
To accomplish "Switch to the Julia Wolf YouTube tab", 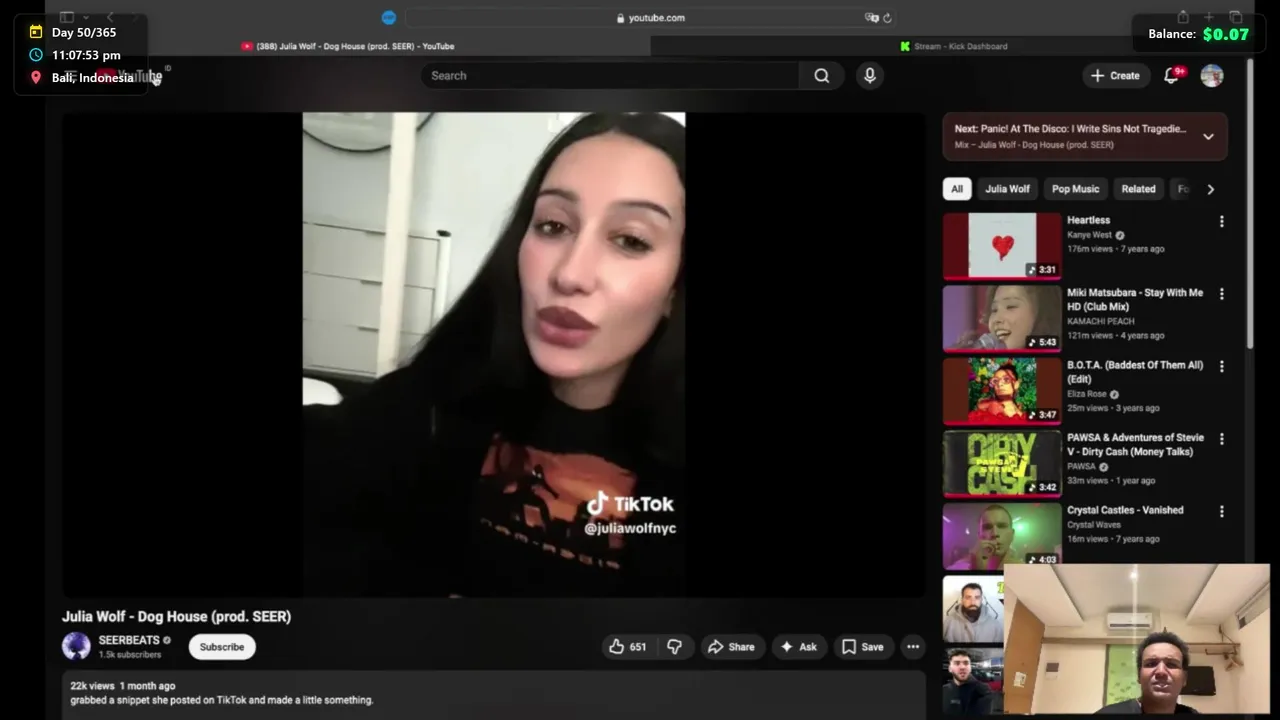I will [347, 46].
